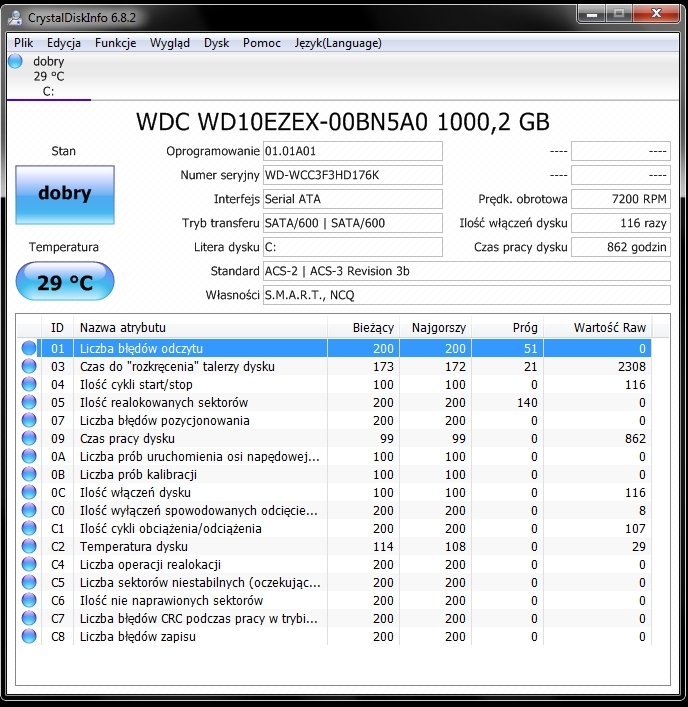Click the status orb for attribute C8

pyautogui.click(x=29, y=637)
